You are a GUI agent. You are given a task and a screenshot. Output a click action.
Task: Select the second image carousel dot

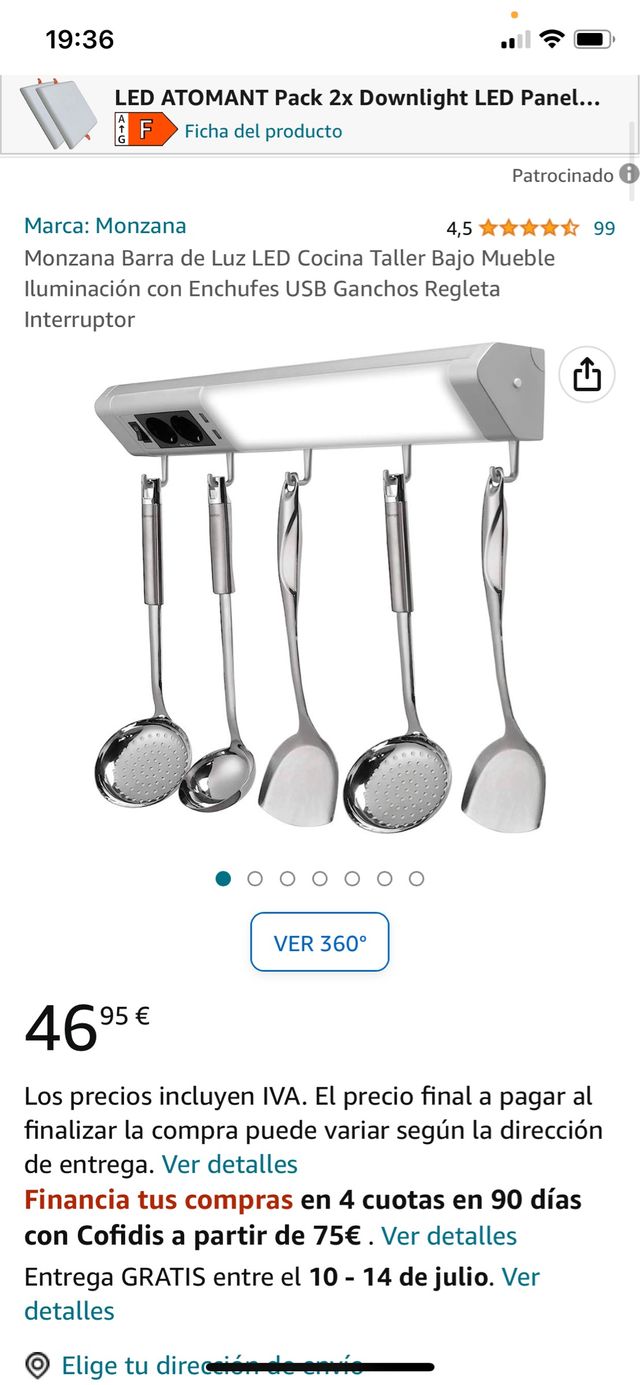point(255,878)
